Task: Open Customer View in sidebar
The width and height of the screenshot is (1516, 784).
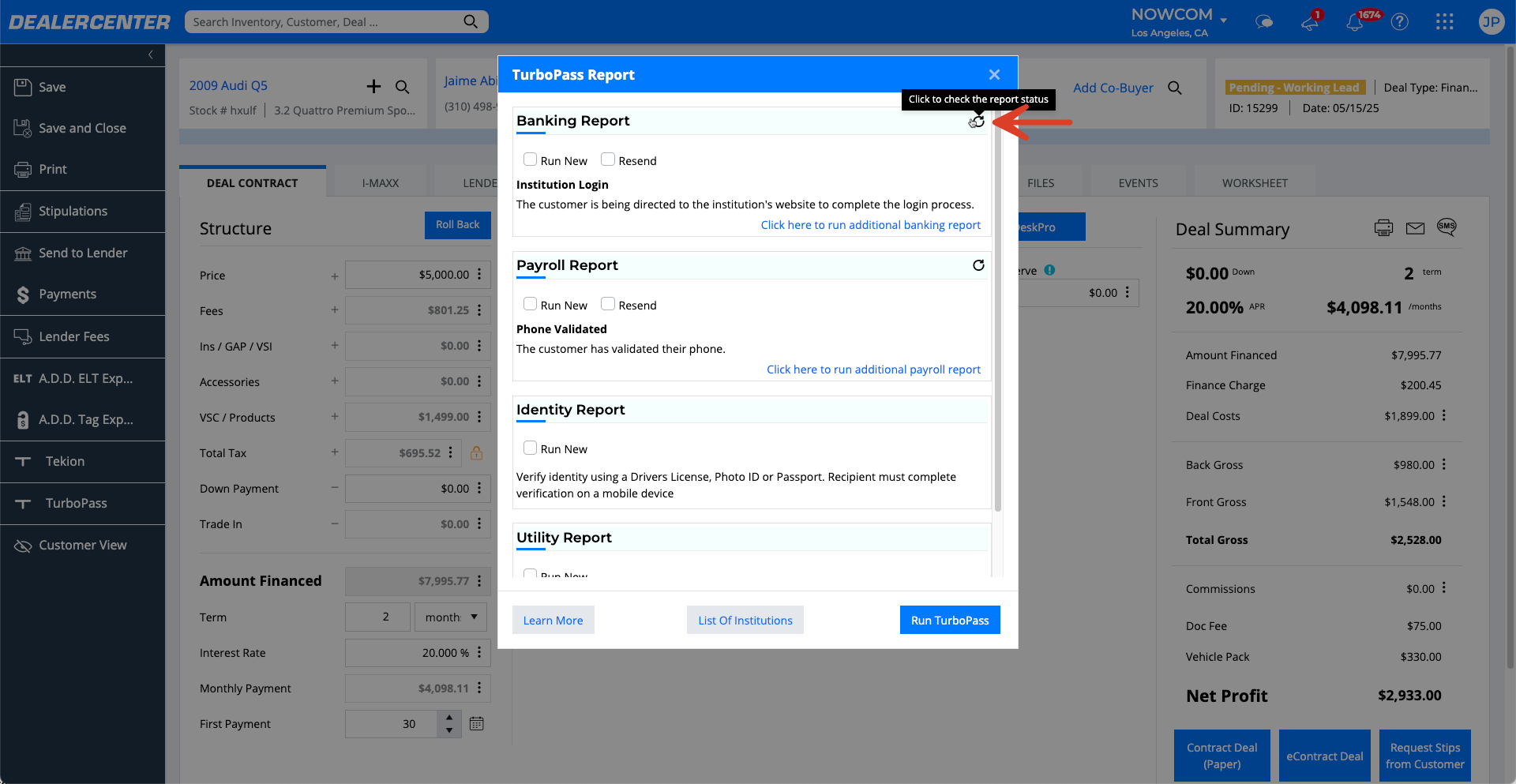Action: [82, 545]
